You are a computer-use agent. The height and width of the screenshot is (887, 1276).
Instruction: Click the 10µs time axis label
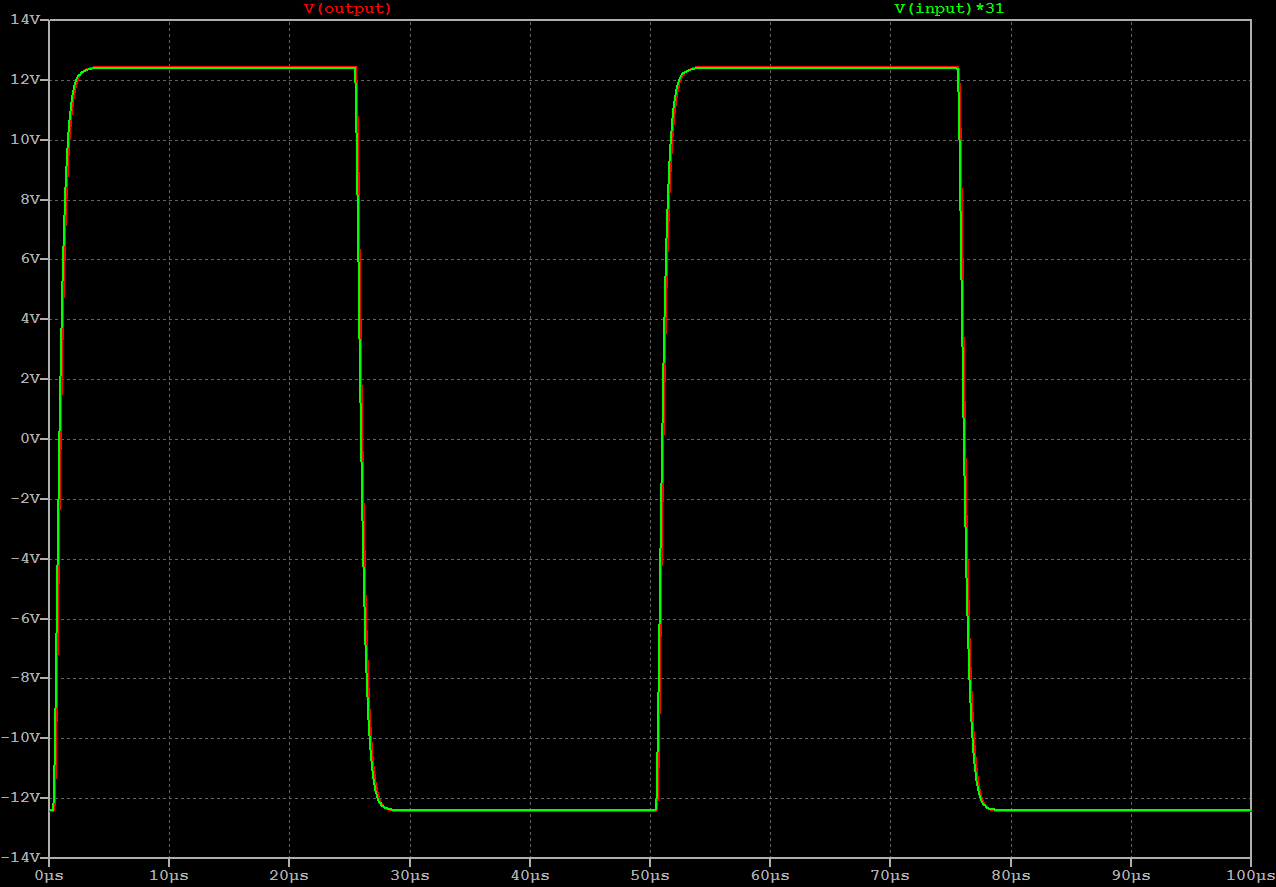(169, 875)
